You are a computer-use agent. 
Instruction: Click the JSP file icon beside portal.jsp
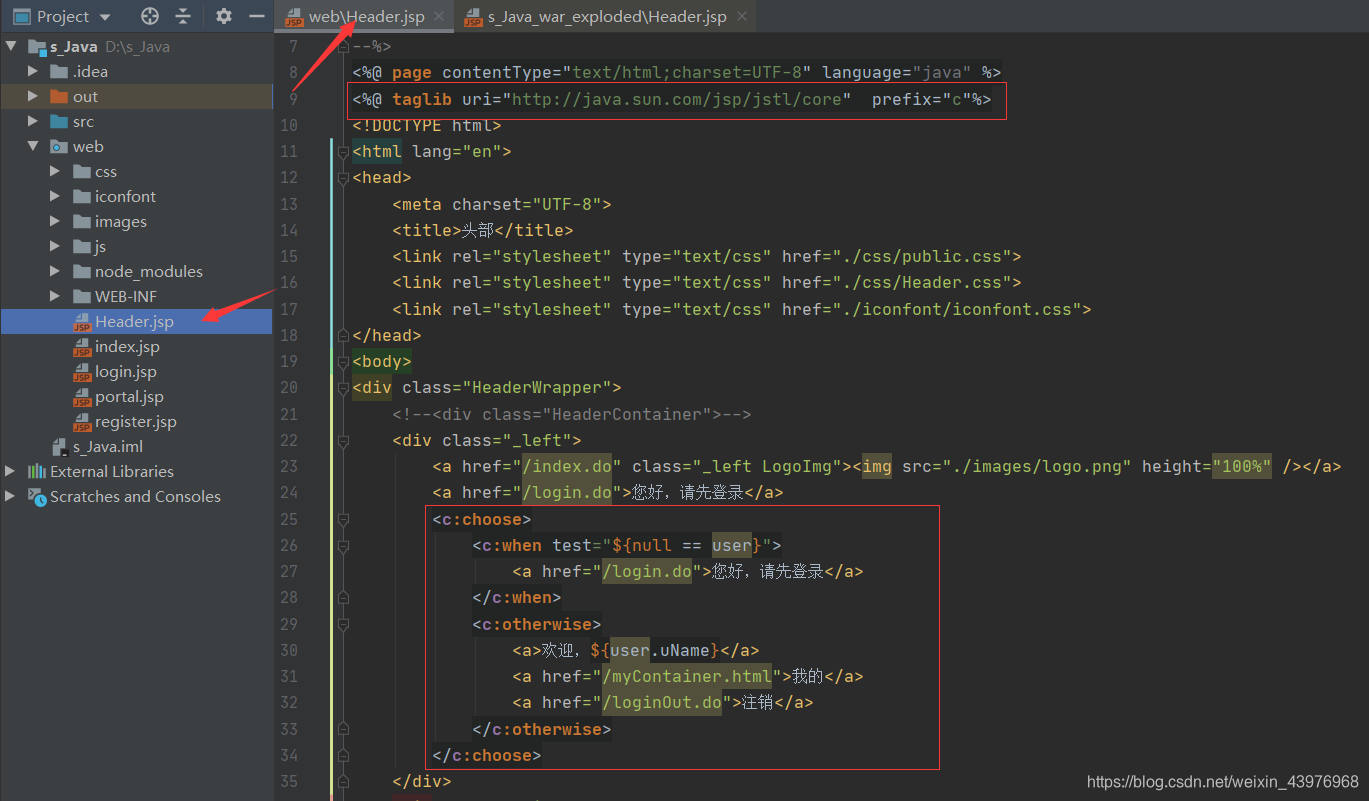tap(82, 397)
